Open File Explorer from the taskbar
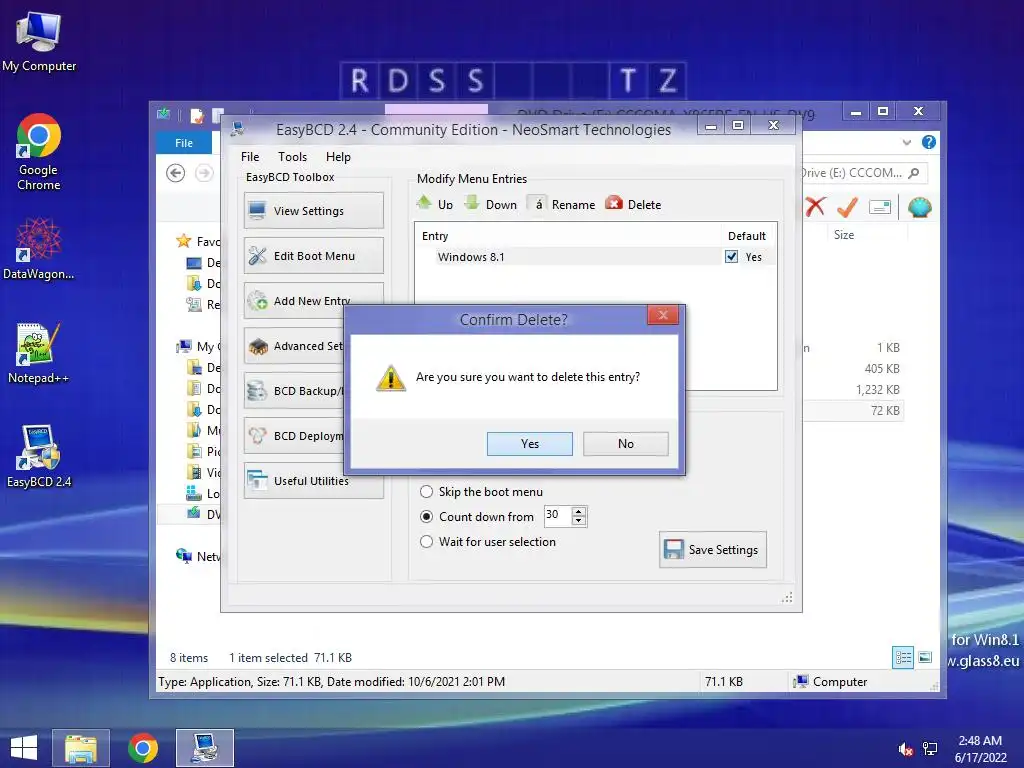 81,748
